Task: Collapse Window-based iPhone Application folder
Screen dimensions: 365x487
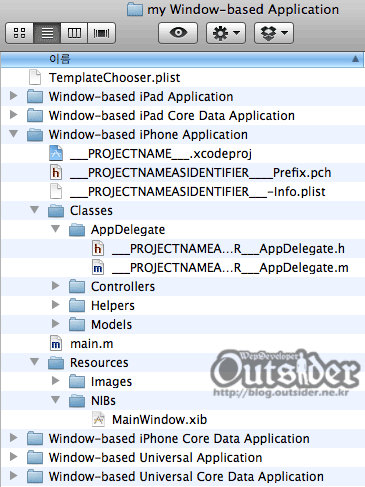Action: 14,134
